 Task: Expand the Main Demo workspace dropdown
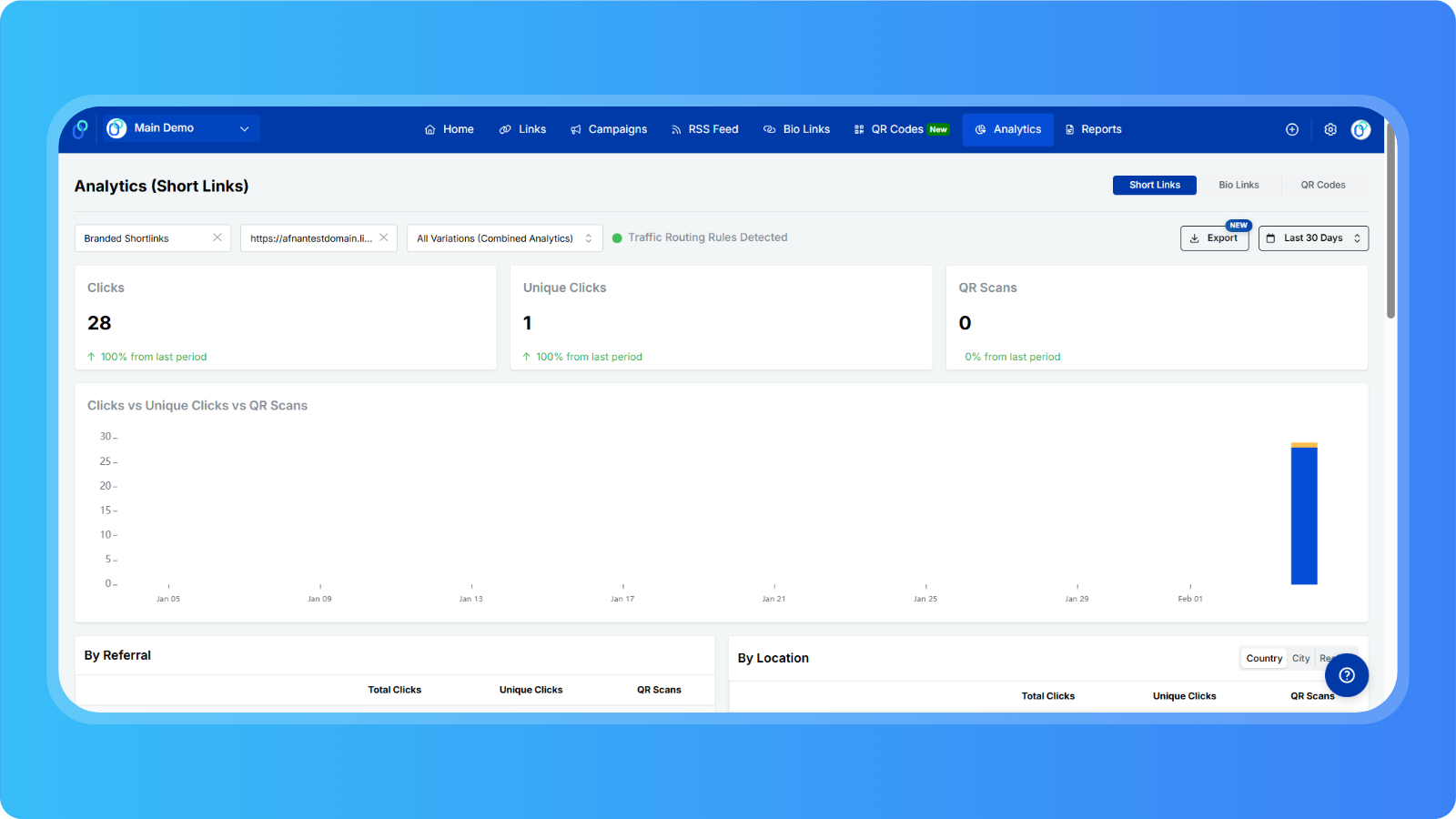(x=244, y=129)
